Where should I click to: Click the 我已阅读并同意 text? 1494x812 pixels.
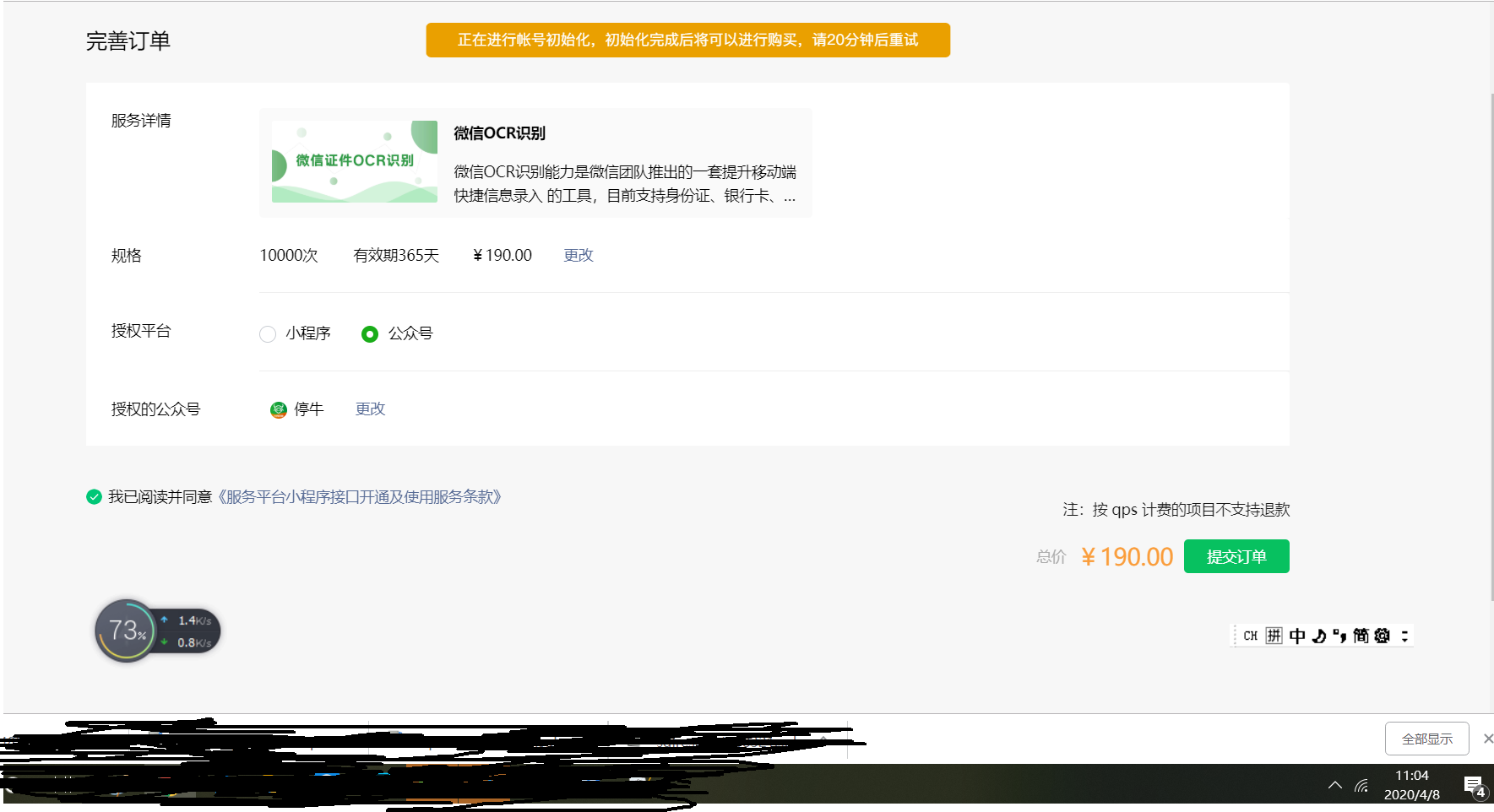point(160,497)
